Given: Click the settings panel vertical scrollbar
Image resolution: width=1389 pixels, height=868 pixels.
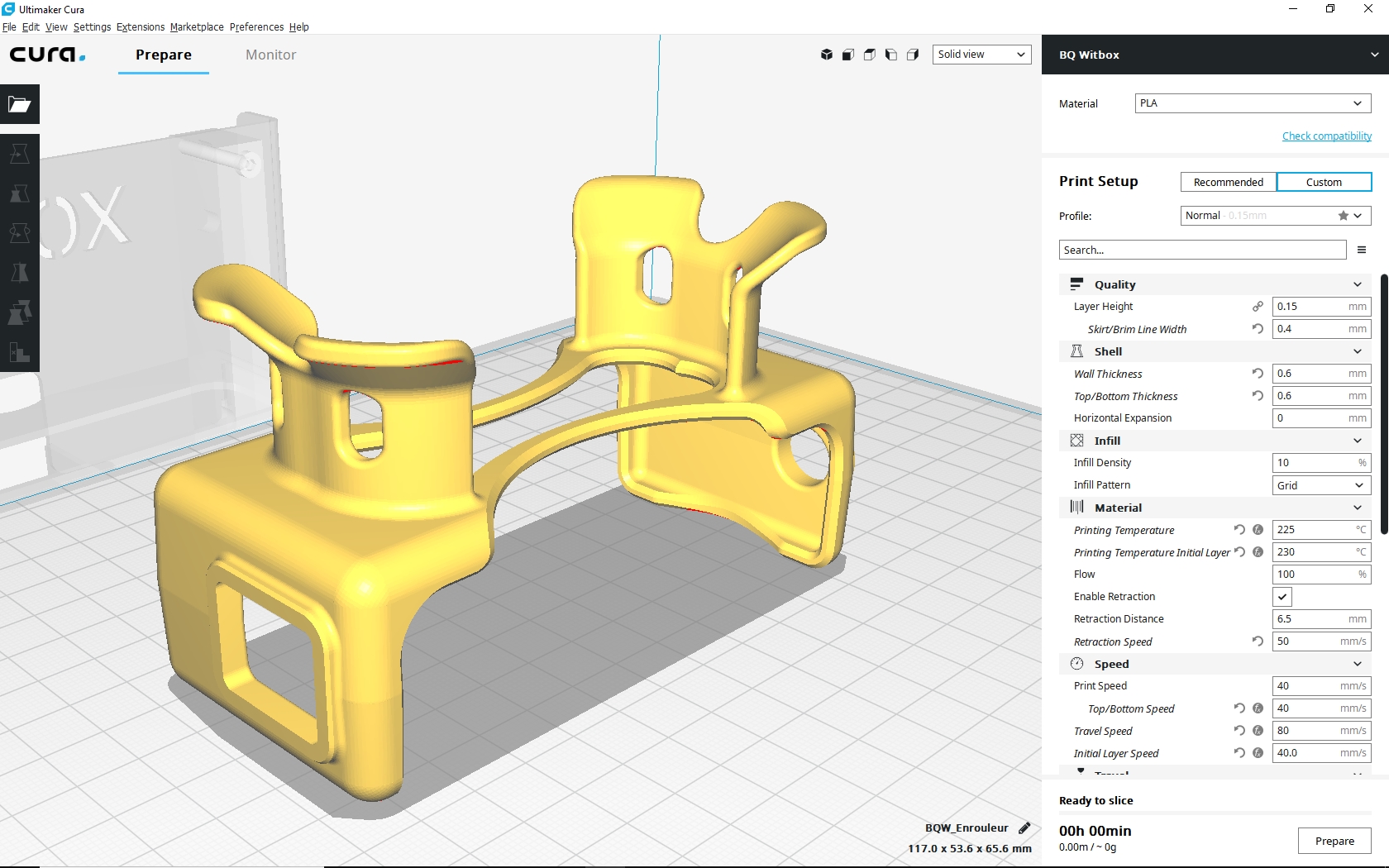Looking at the screenshot, I should tap(1383, 405).
